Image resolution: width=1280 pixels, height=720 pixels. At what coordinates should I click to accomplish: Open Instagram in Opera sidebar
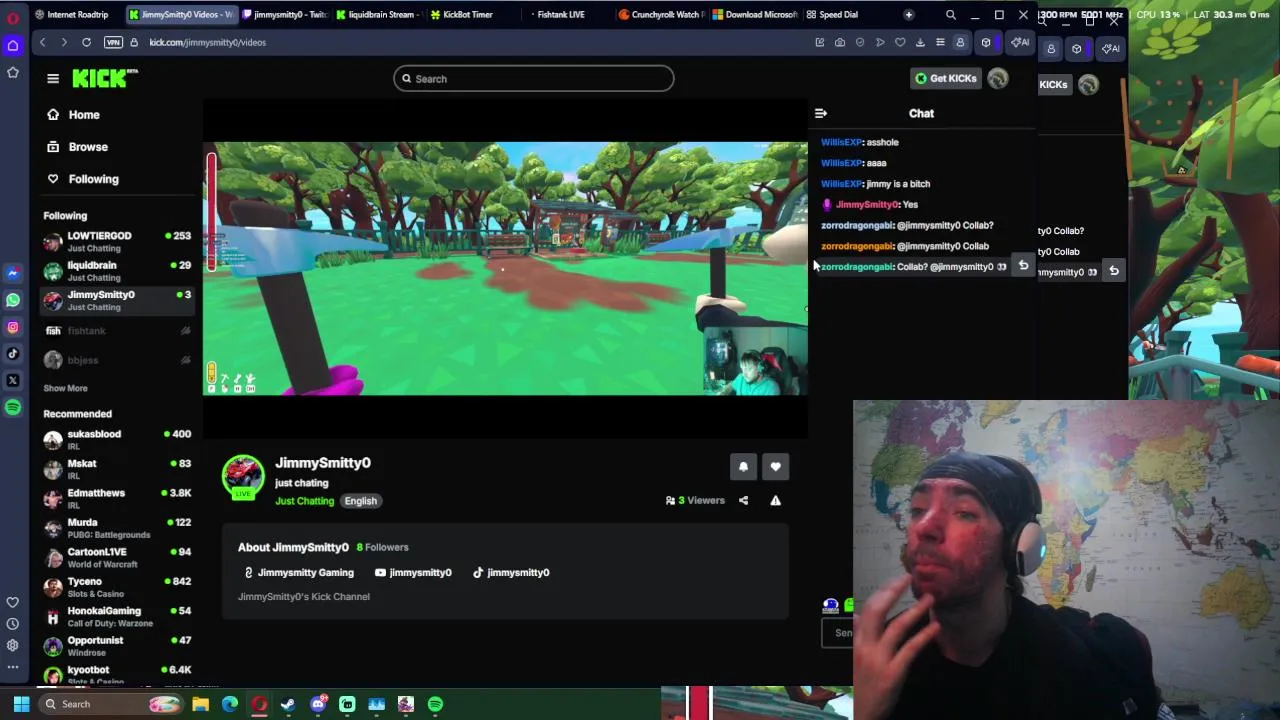(x=13, y=327)
